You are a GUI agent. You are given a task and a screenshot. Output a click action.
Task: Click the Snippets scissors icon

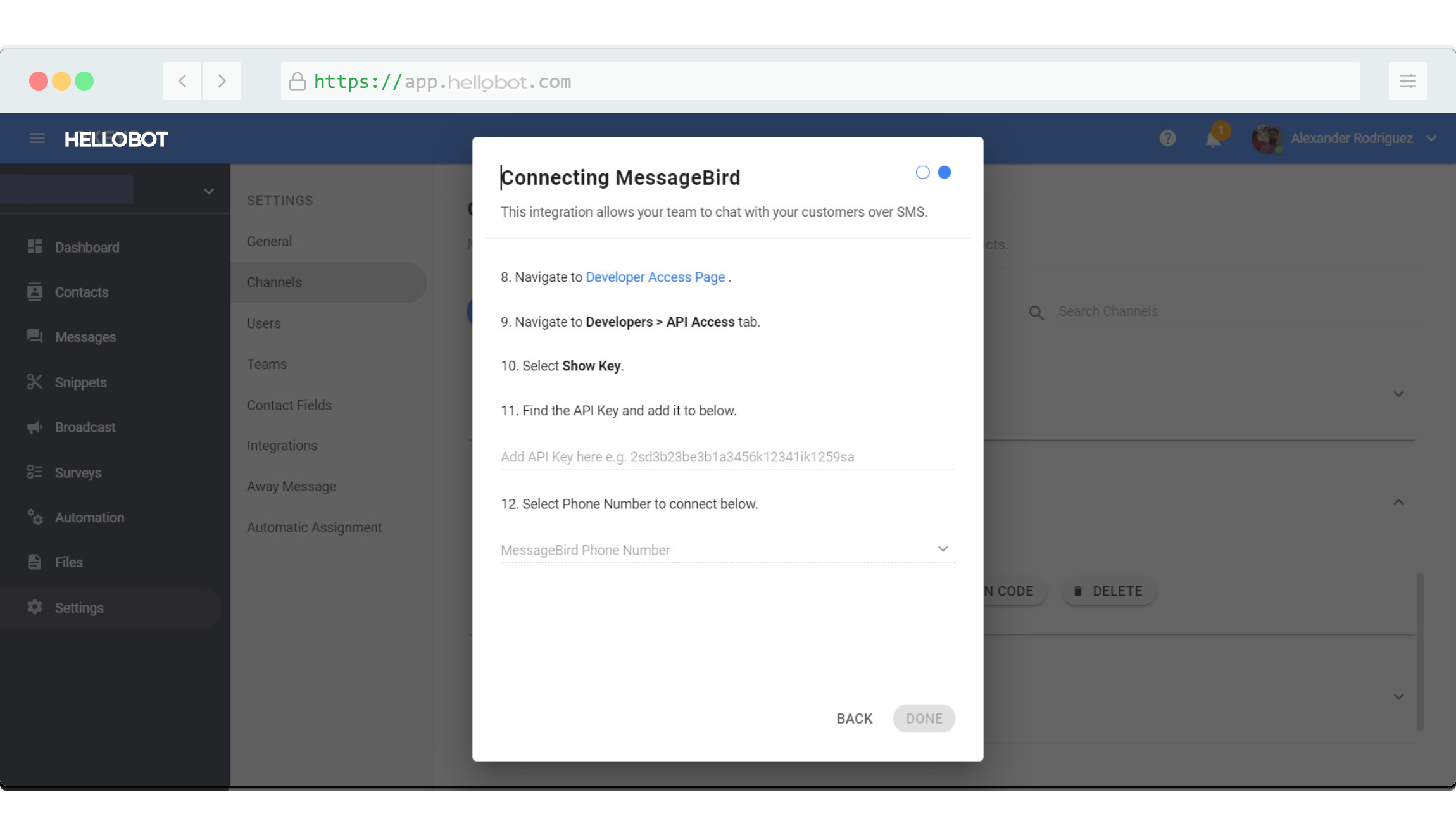[35, 382]
